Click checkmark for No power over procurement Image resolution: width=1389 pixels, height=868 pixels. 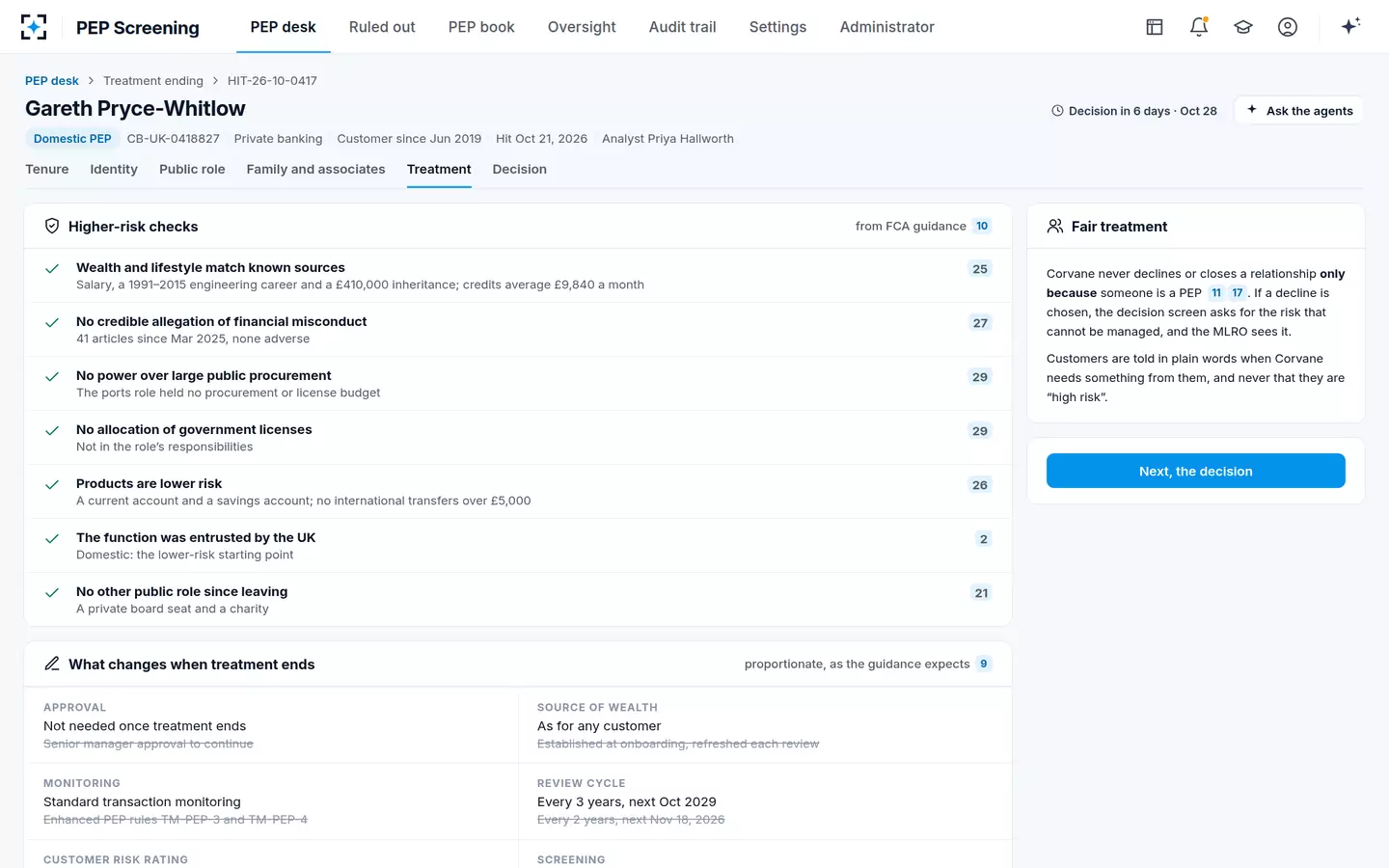pos(52,377)
